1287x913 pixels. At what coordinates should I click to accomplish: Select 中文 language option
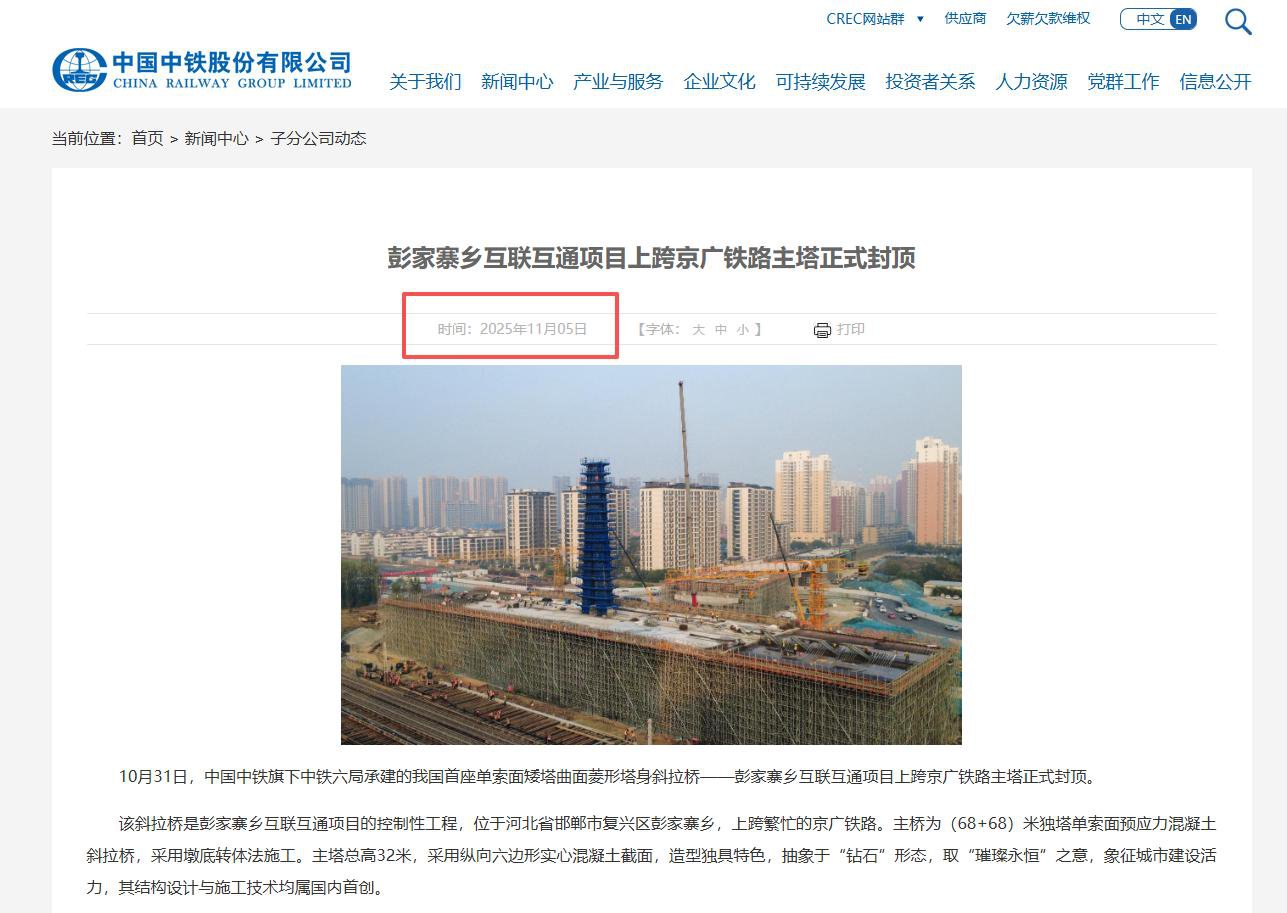pyautogui.click(x=1149, y=19)
